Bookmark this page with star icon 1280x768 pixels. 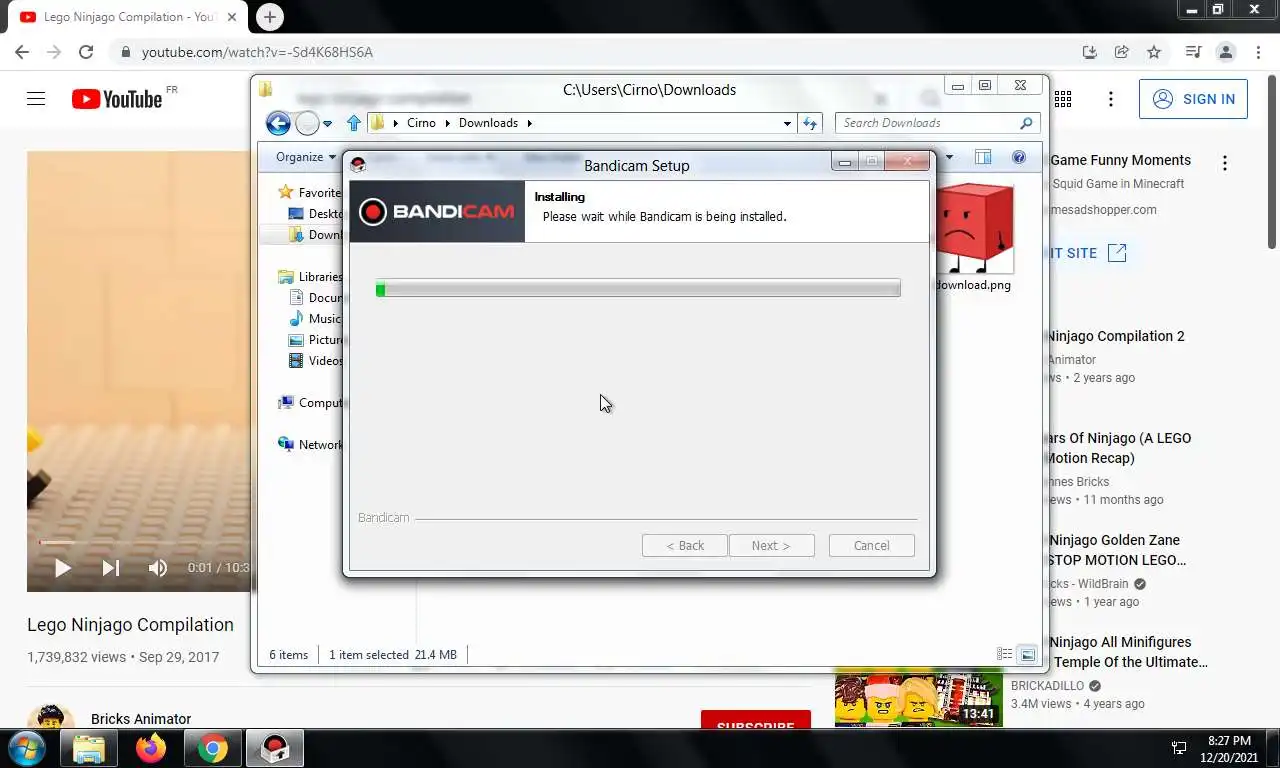[1154, 52]
